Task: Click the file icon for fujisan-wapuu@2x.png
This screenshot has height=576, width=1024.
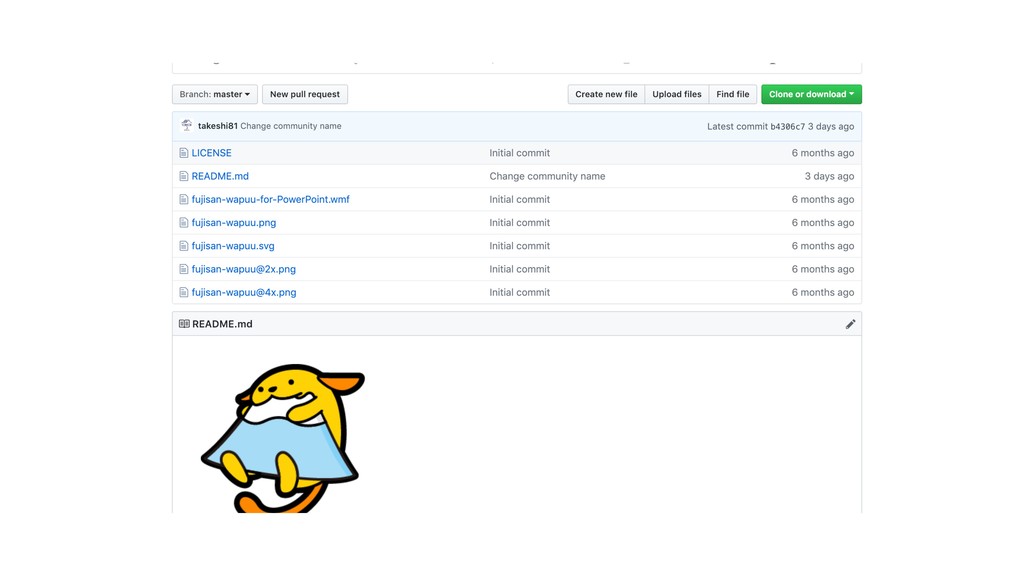Action: [x=184, y=269]
